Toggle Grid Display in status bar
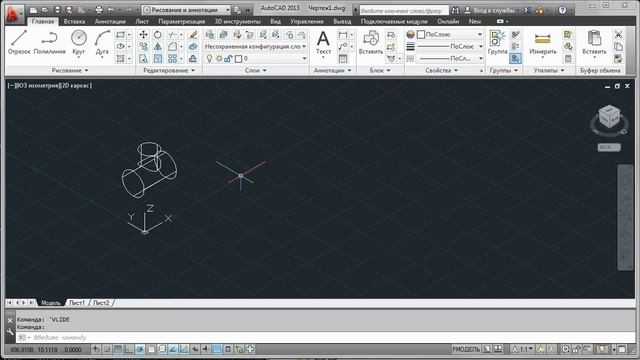This screenshot has height=360, width=640. [118, 349]
